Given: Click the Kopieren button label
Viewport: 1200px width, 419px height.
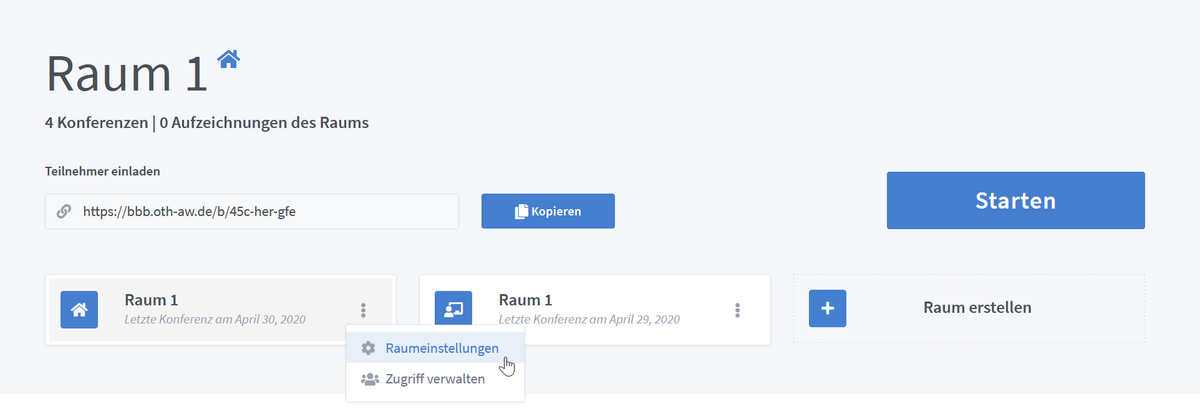Looking at the screenshot, I should 556,212.
